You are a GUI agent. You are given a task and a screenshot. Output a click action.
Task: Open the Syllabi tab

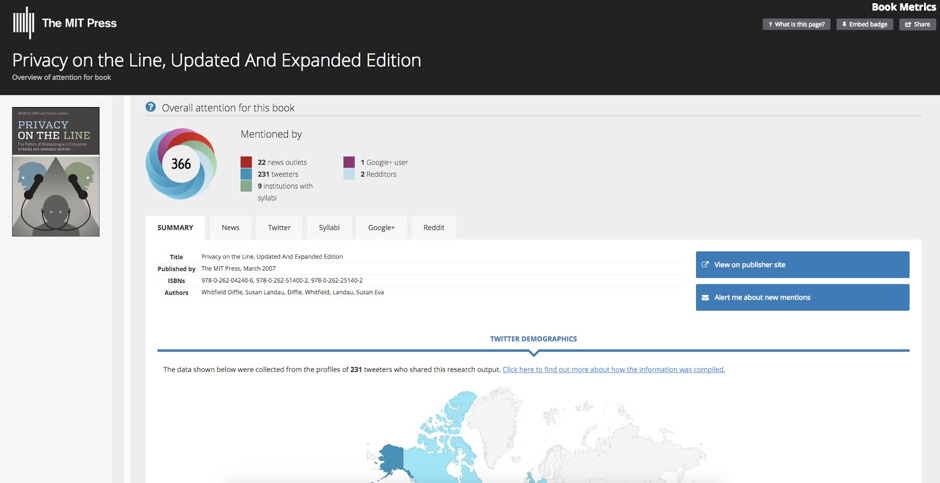pos(329,228)
